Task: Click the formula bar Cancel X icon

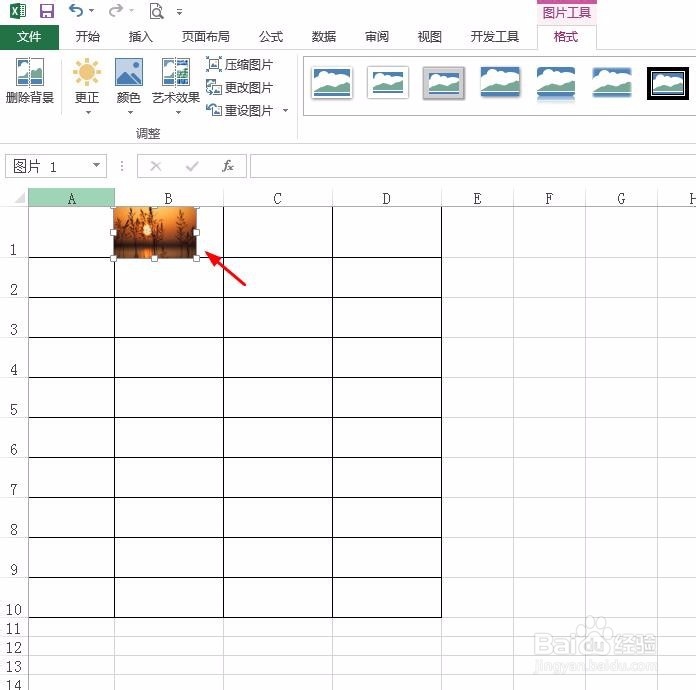Action: click(x=156, y=166)
